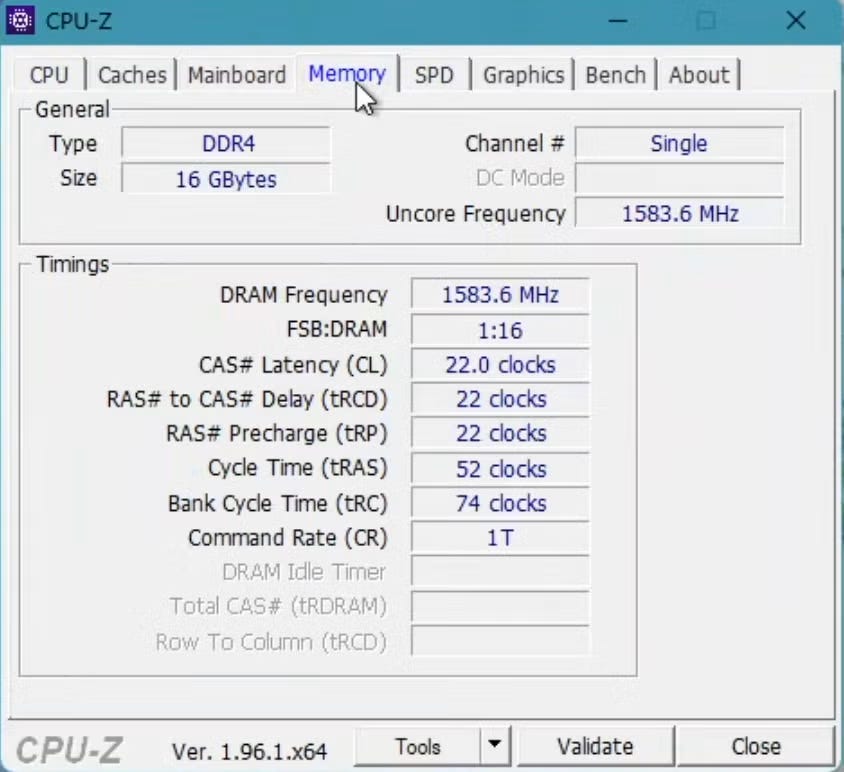Viewport: 844px width, 772px height.
Task: Click the RAS# Precharge (tRP) label
Action: pyautogui.click(x=277, y=433)
